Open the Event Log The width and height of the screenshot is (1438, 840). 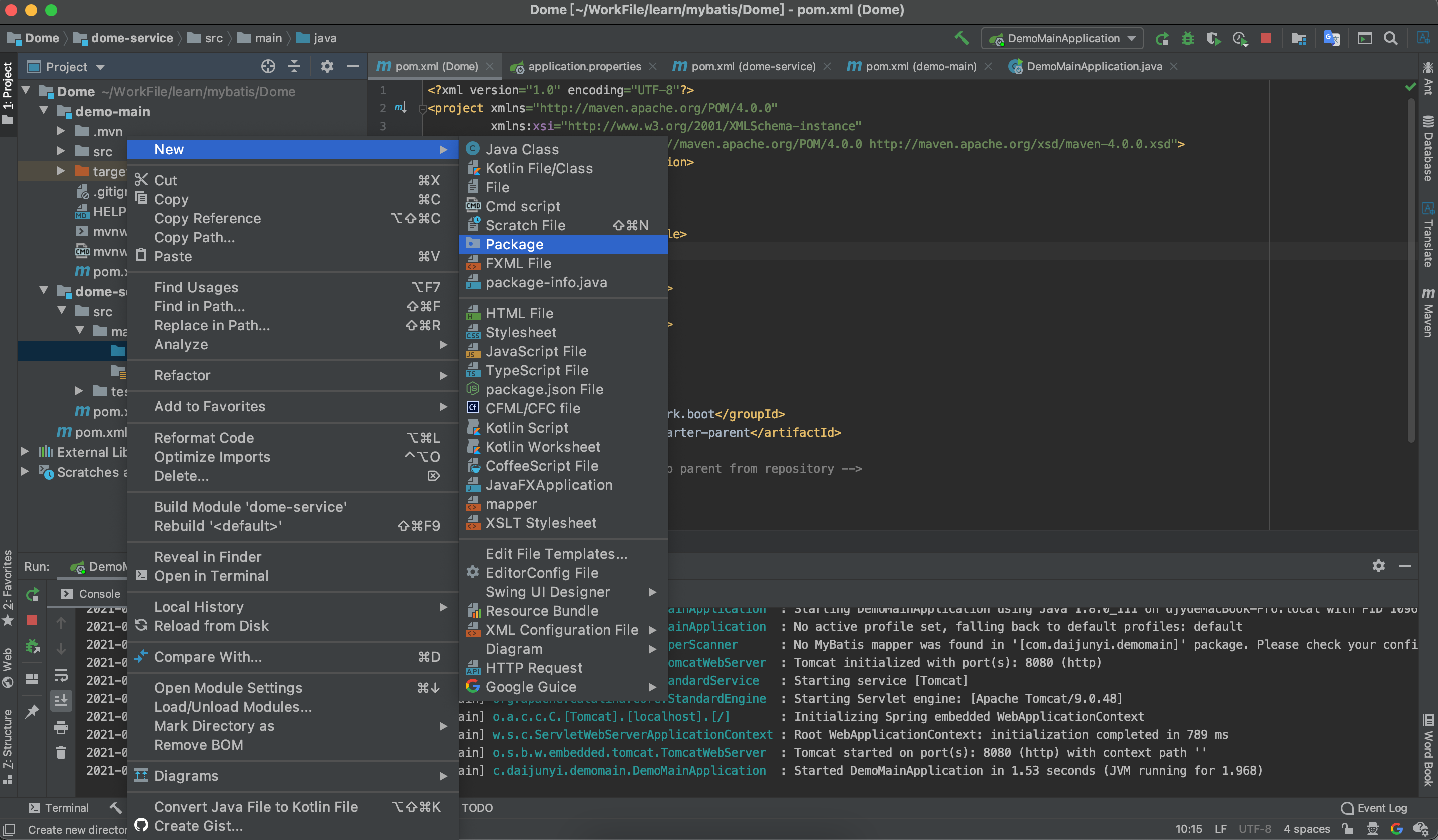1374,808
